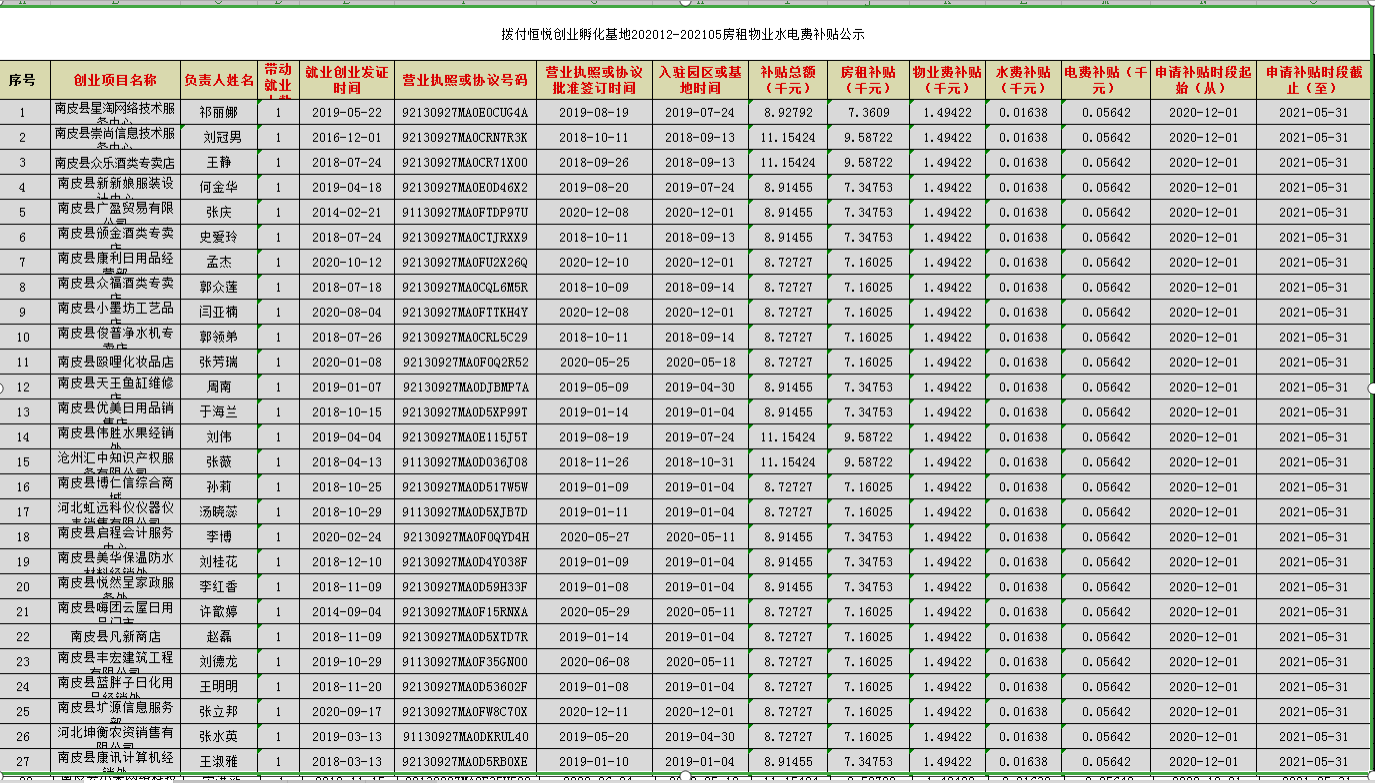The height and width of the screenshot is (783, 1375).
Task: Click the row number 15 cell
Action: point(23,462)
